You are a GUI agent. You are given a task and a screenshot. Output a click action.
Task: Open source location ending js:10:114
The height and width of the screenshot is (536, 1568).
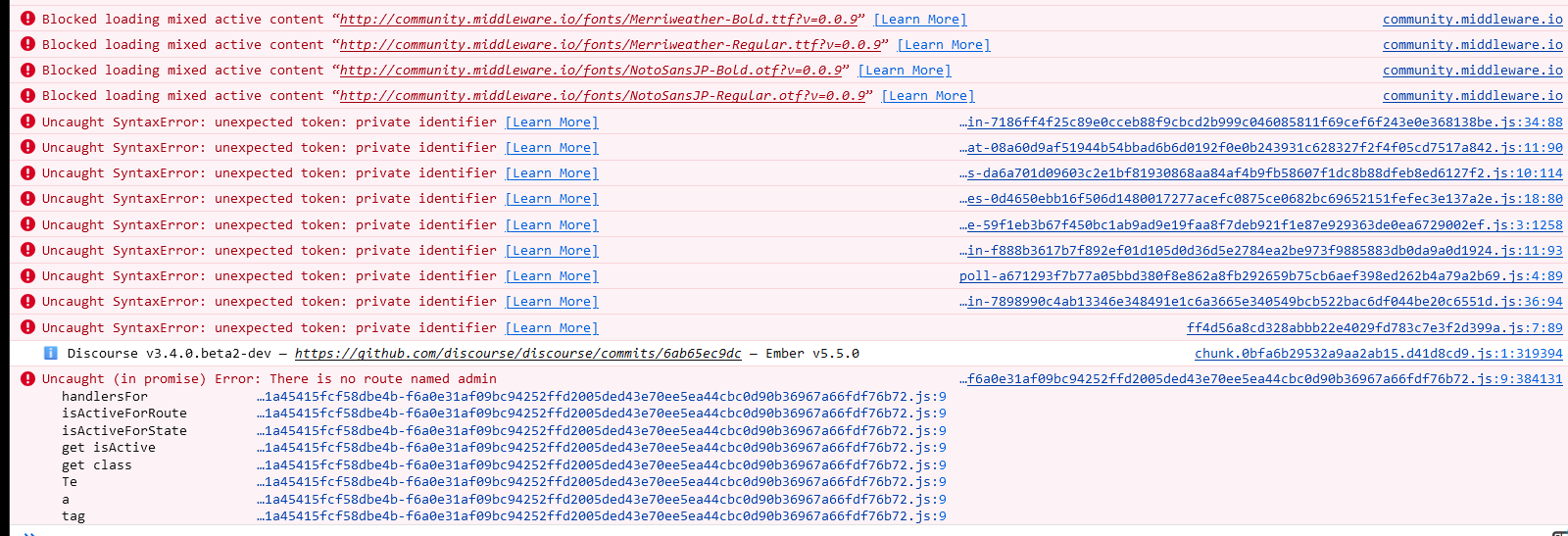tap(1261, 172)
